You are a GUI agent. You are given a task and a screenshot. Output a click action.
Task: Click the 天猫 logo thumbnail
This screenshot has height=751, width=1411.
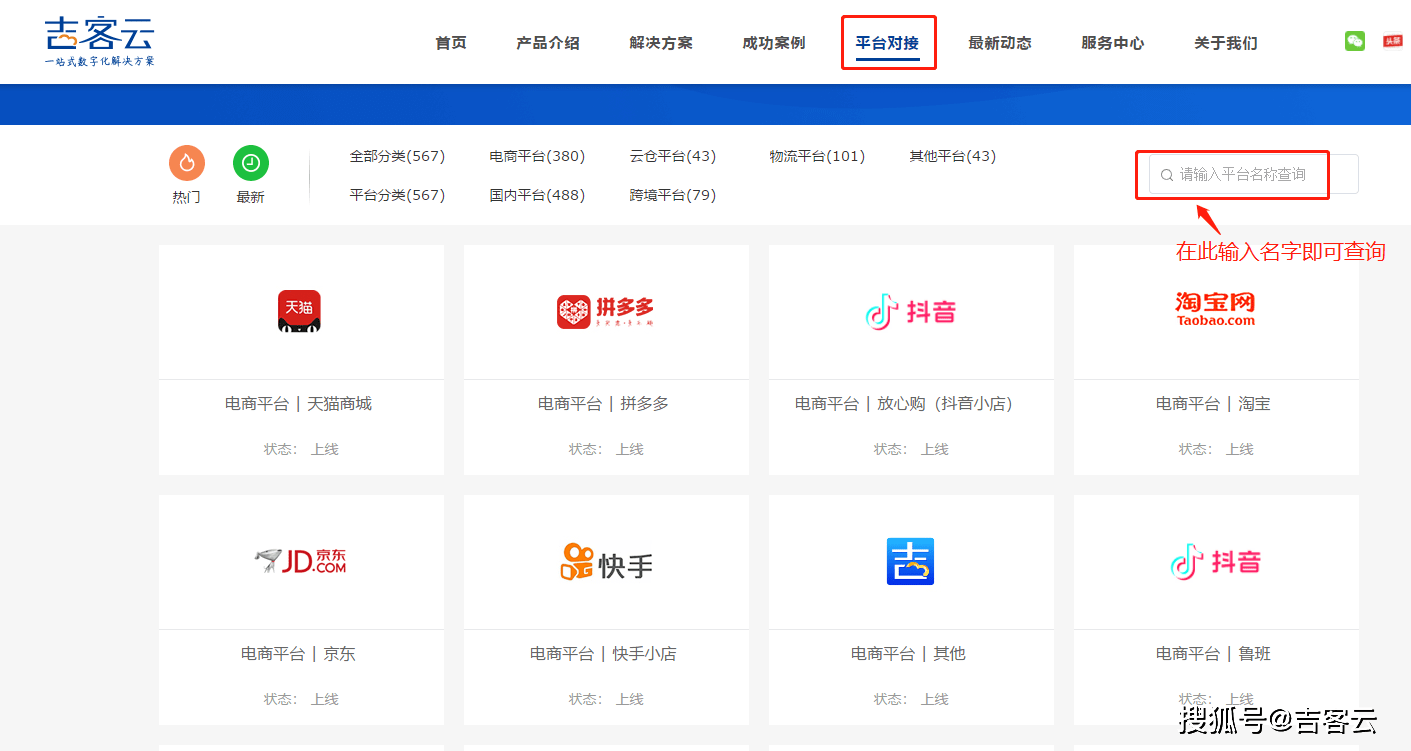point(299,311)
